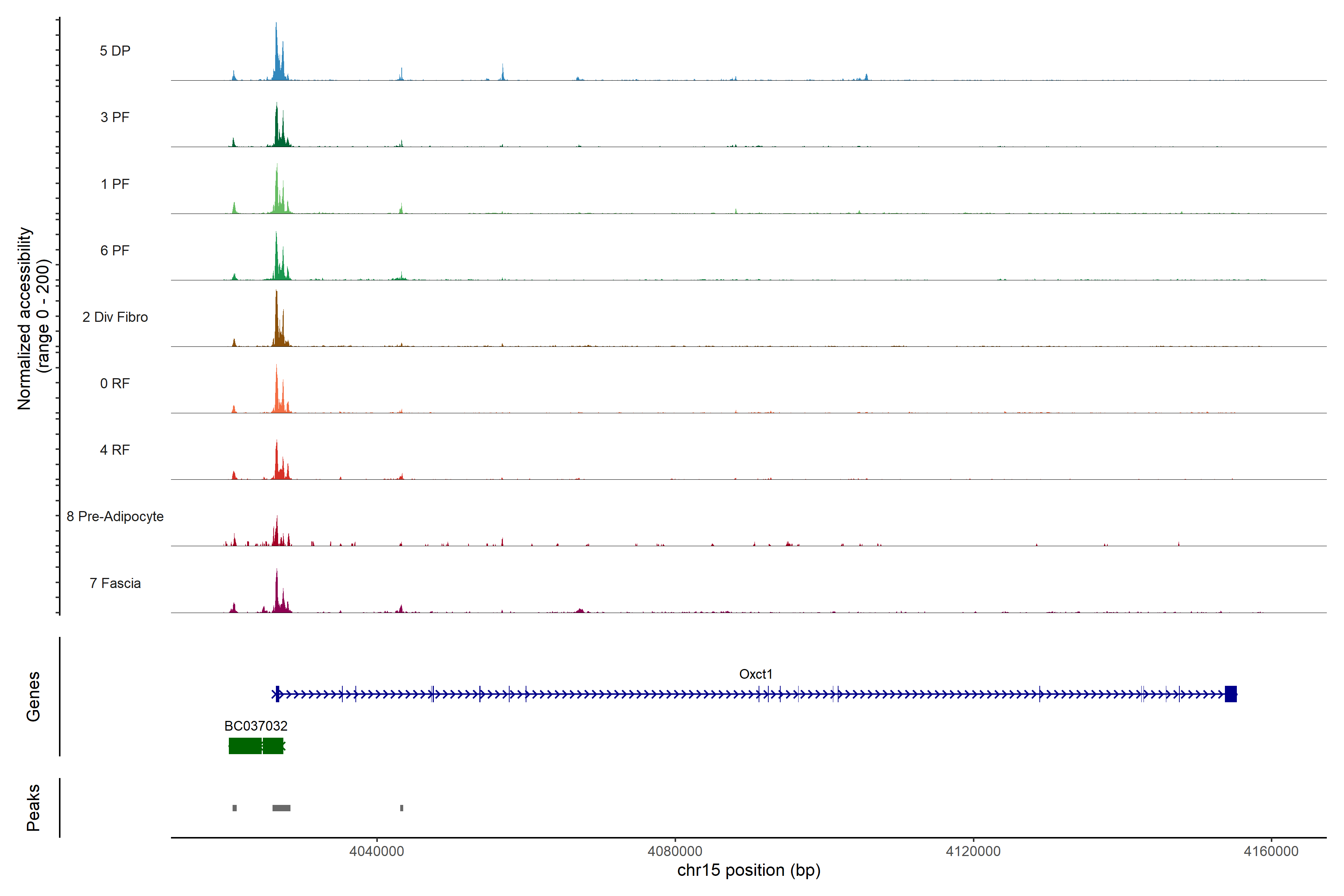Click the orange peak in 0 RF track
The height and width of the screenshot is (896, 1344).
click(x=277, y=394)
